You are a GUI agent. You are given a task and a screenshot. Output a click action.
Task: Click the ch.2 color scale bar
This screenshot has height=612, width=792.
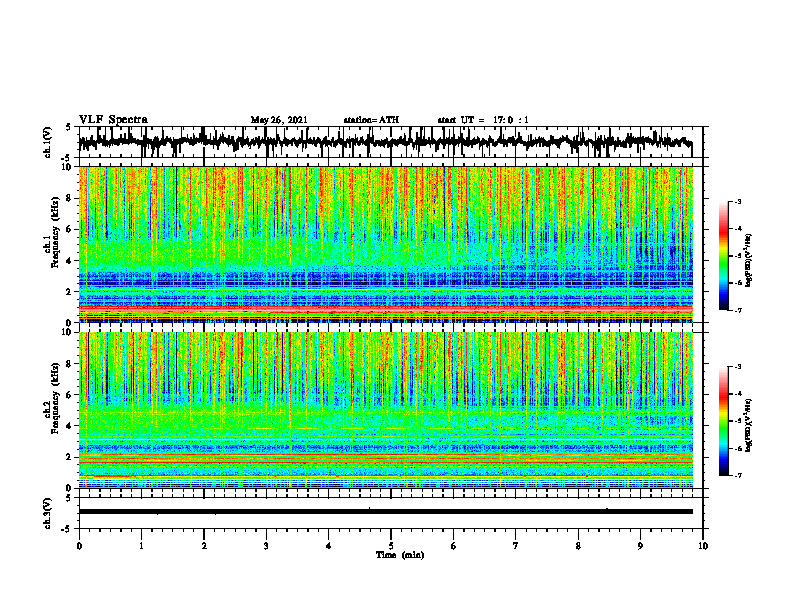tap(724, 421)
